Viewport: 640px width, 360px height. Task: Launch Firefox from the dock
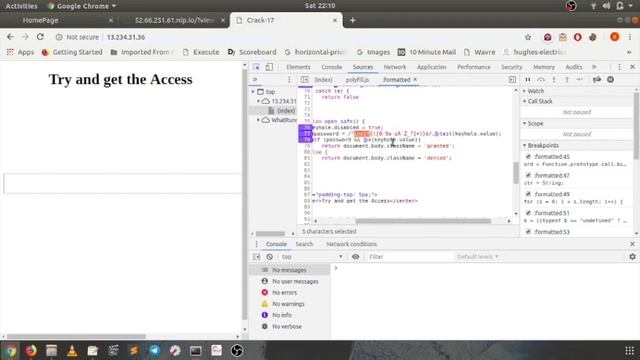pyautogui.click(x=31, y=351)
